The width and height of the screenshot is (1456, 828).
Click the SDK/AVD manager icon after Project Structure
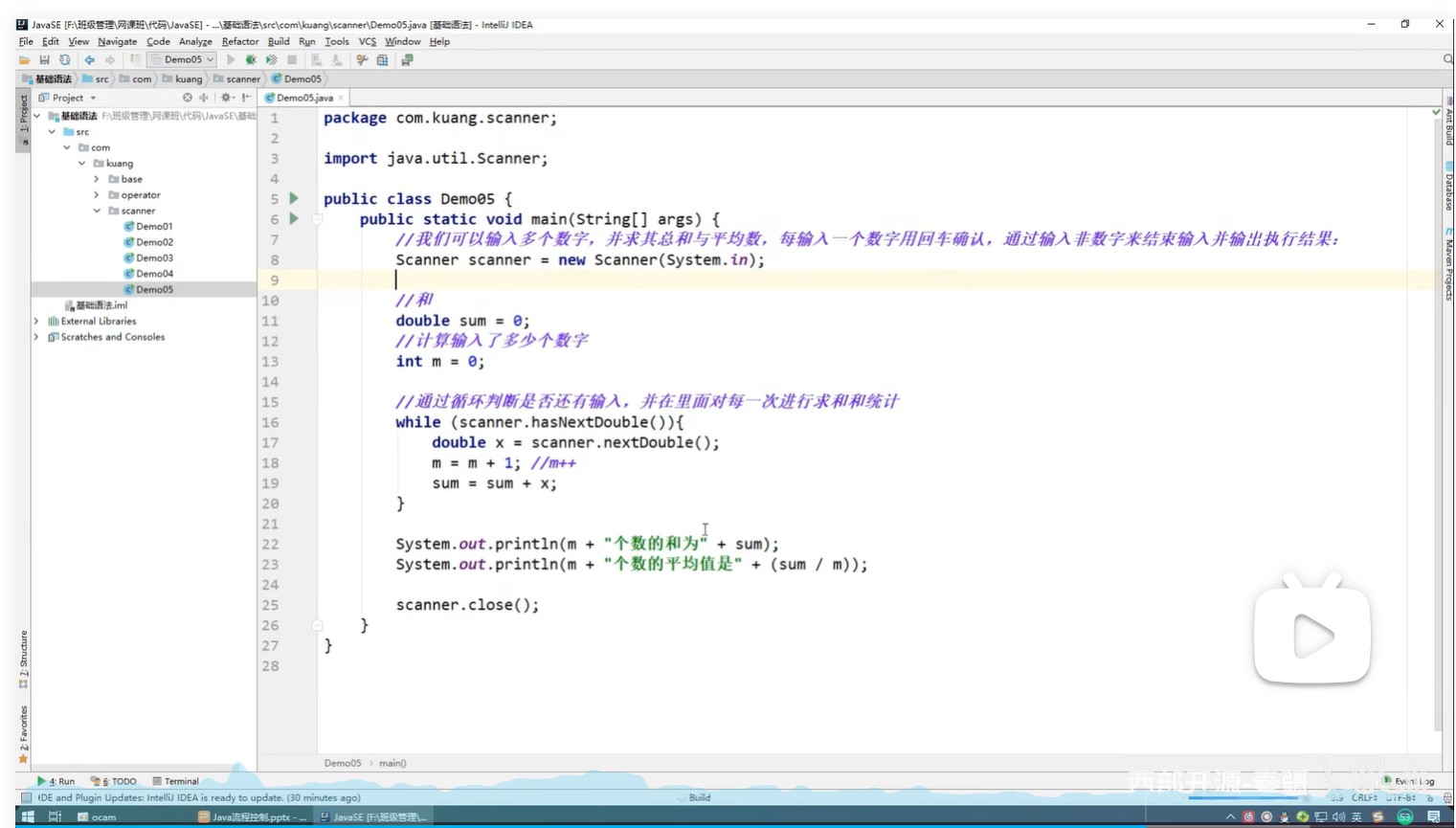click(407, 60)
